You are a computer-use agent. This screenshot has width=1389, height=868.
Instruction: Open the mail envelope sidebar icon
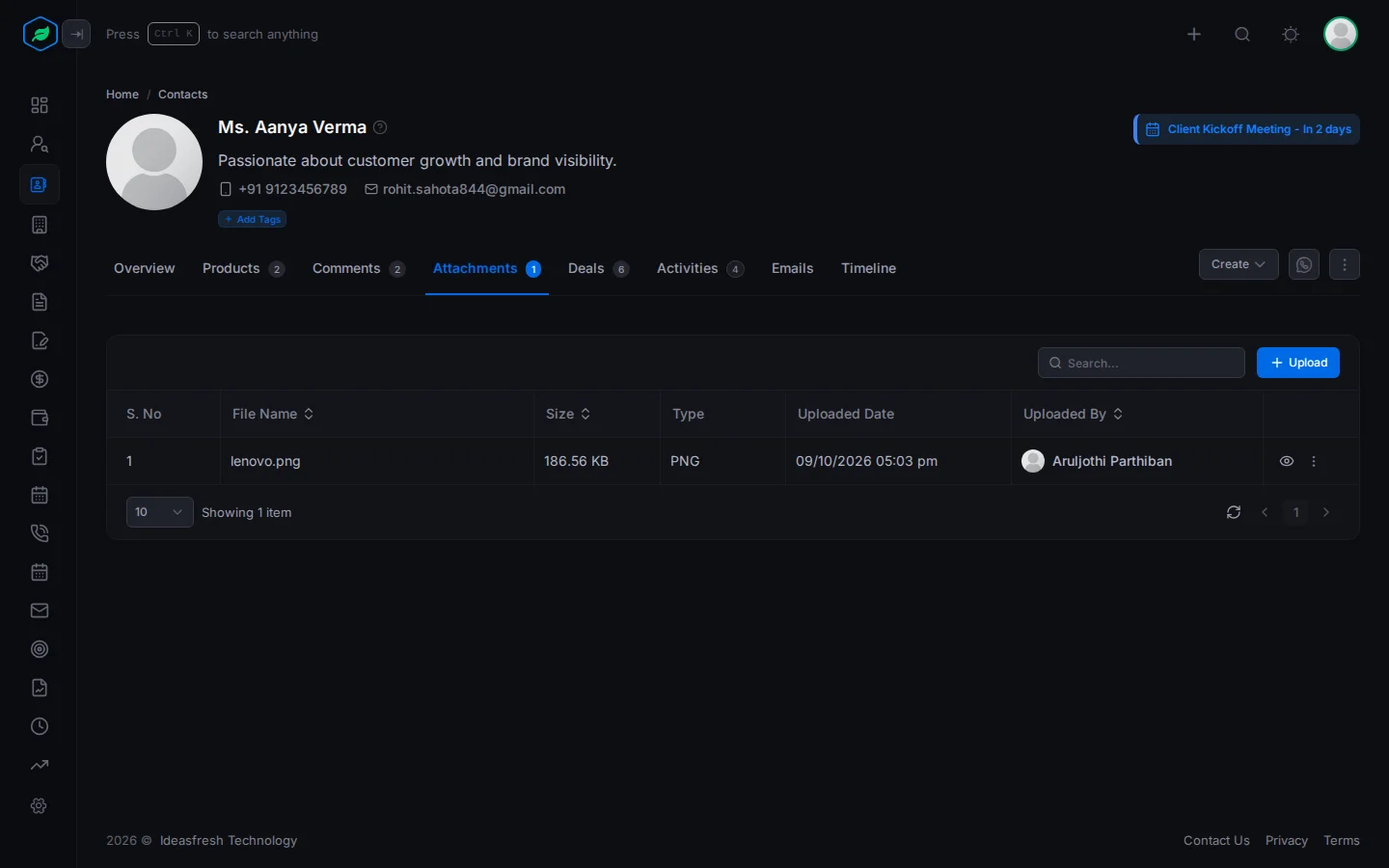click(x=40, y=610)
